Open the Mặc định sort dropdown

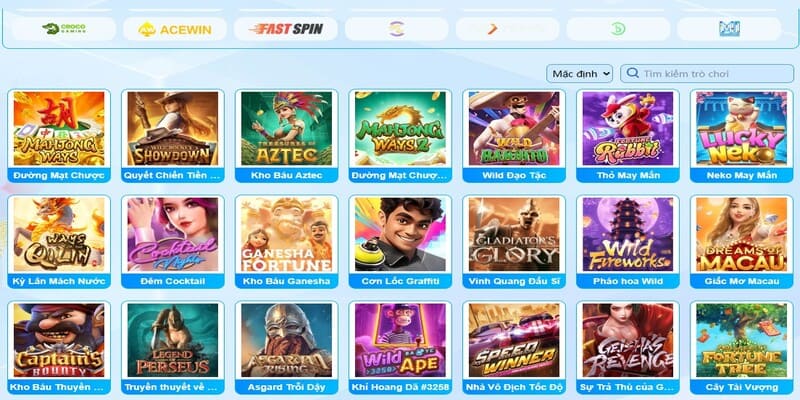[580, 73]
